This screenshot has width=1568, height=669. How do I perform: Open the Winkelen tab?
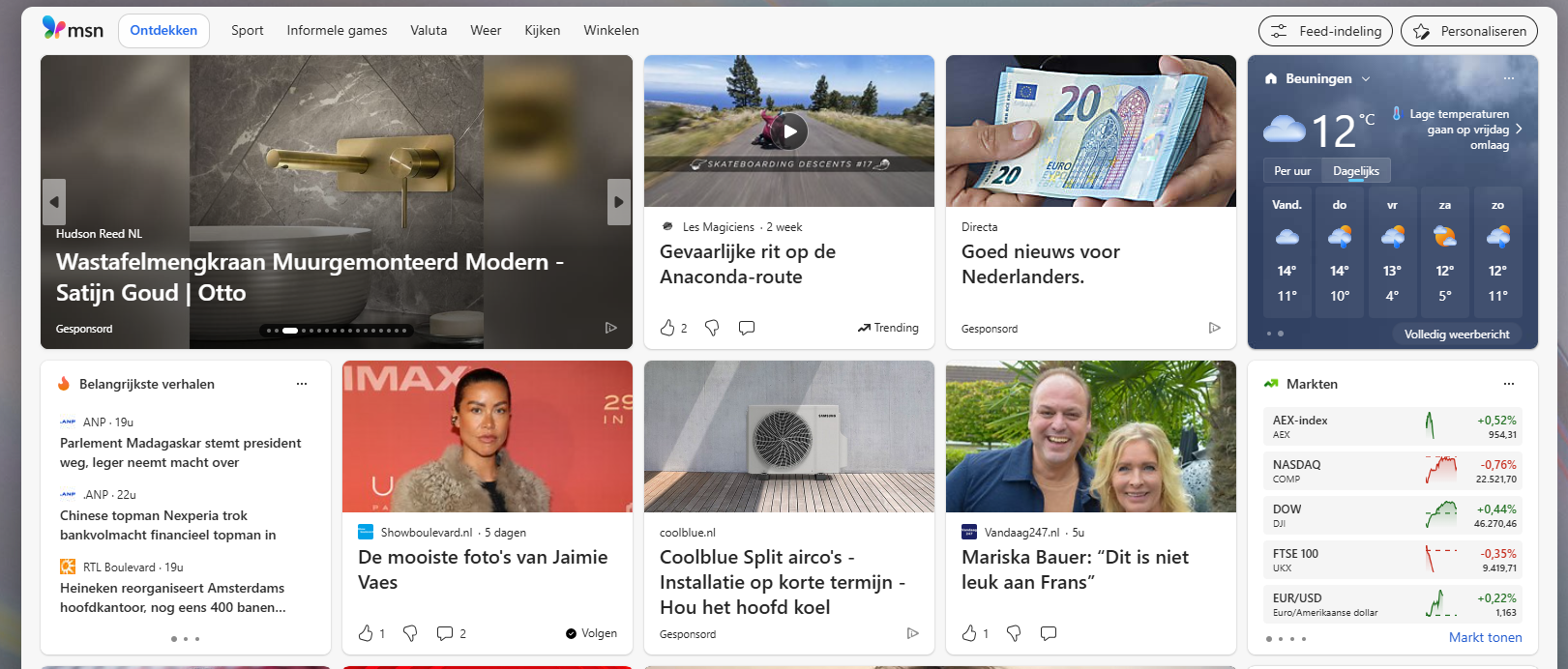[x=611, y=31]
